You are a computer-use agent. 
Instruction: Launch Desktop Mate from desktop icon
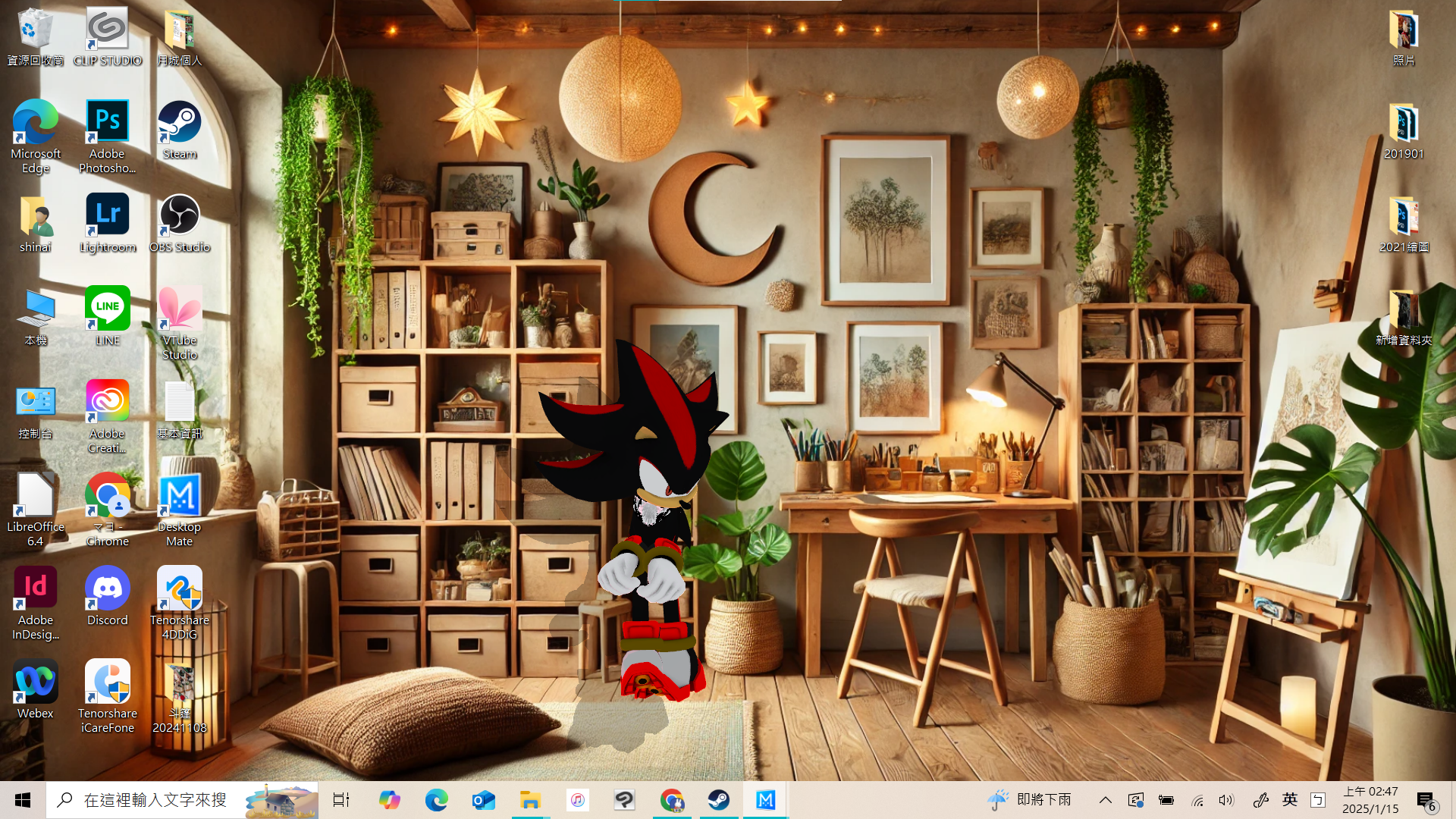pyautogui.click(x=180, y=510)
